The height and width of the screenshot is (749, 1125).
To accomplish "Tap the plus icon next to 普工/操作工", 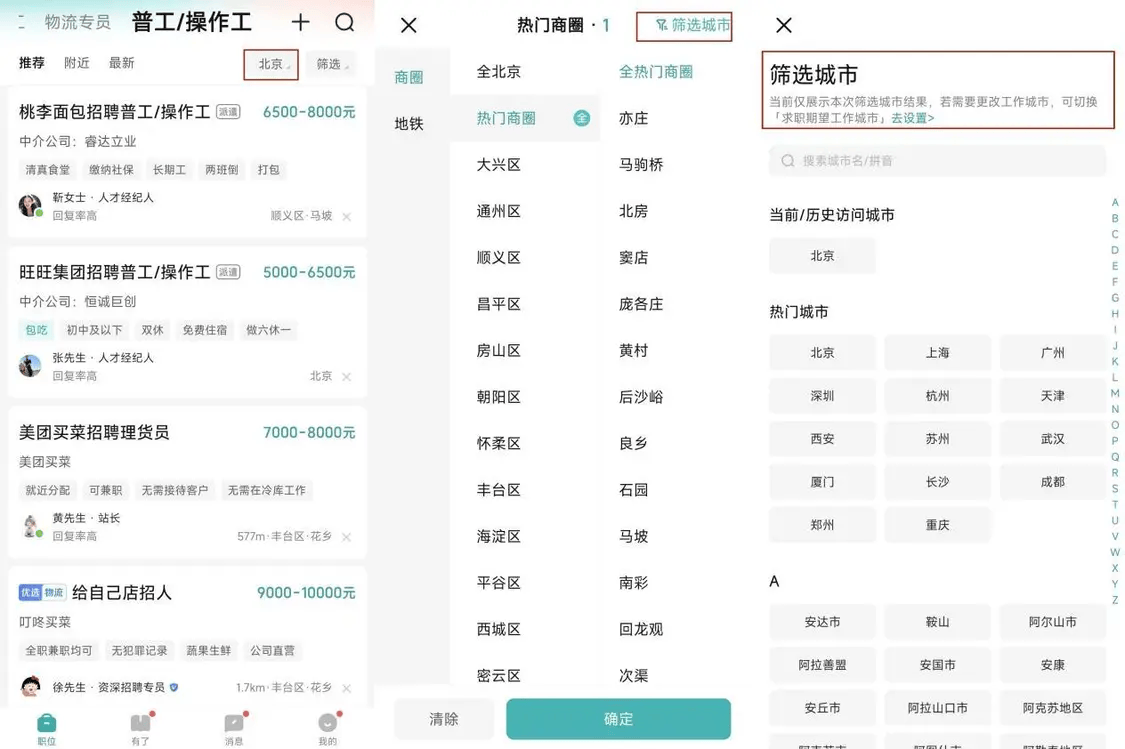I will [301, 22].
